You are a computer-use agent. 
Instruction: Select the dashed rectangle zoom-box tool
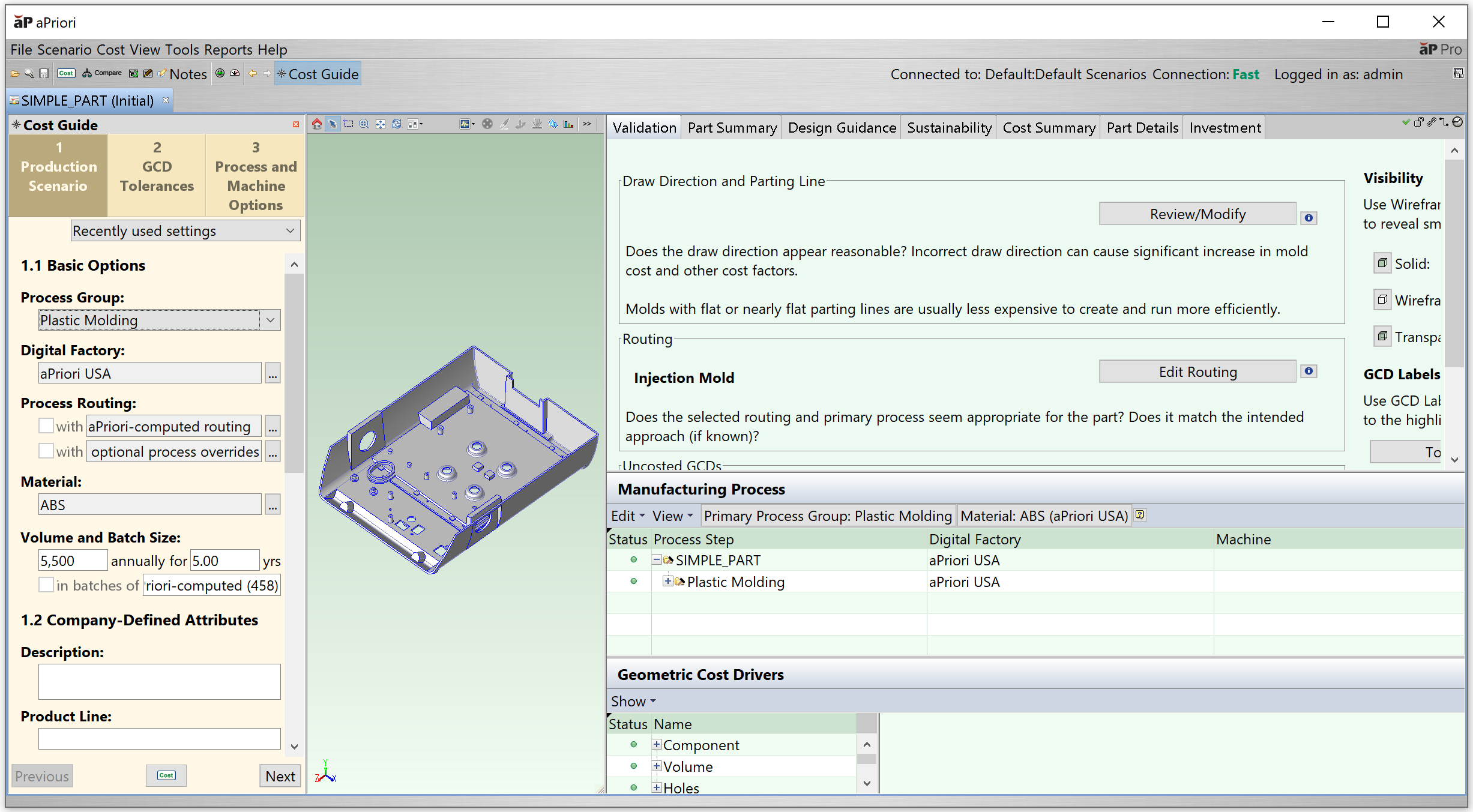(349, 124)
